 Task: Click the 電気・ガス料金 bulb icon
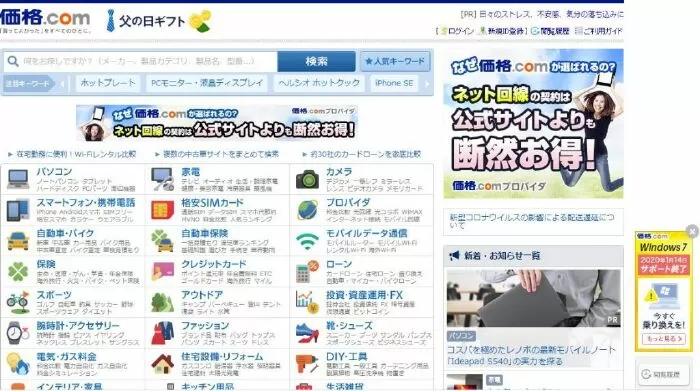[x=18, y=364]
